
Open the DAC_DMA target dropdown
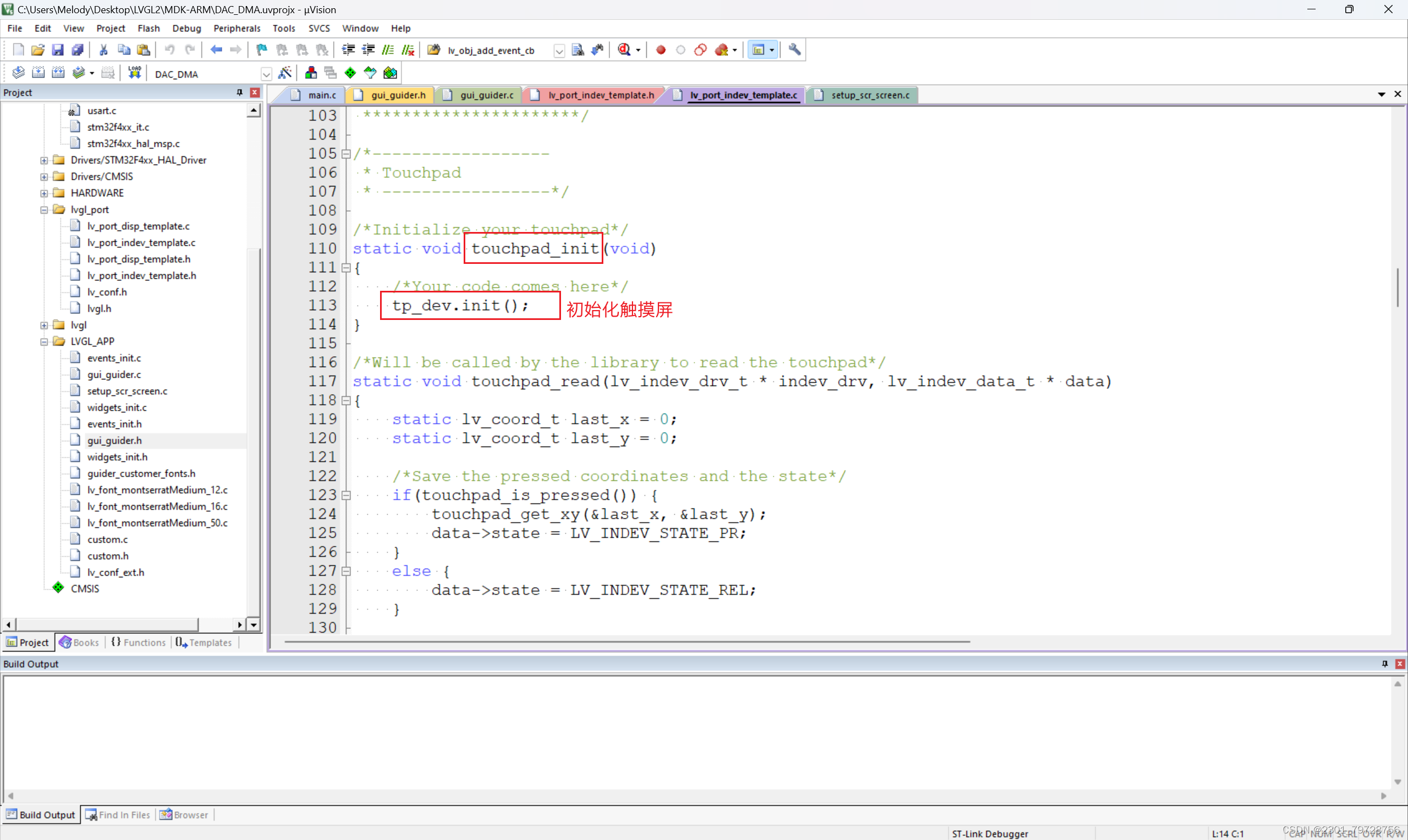(266, 74)
